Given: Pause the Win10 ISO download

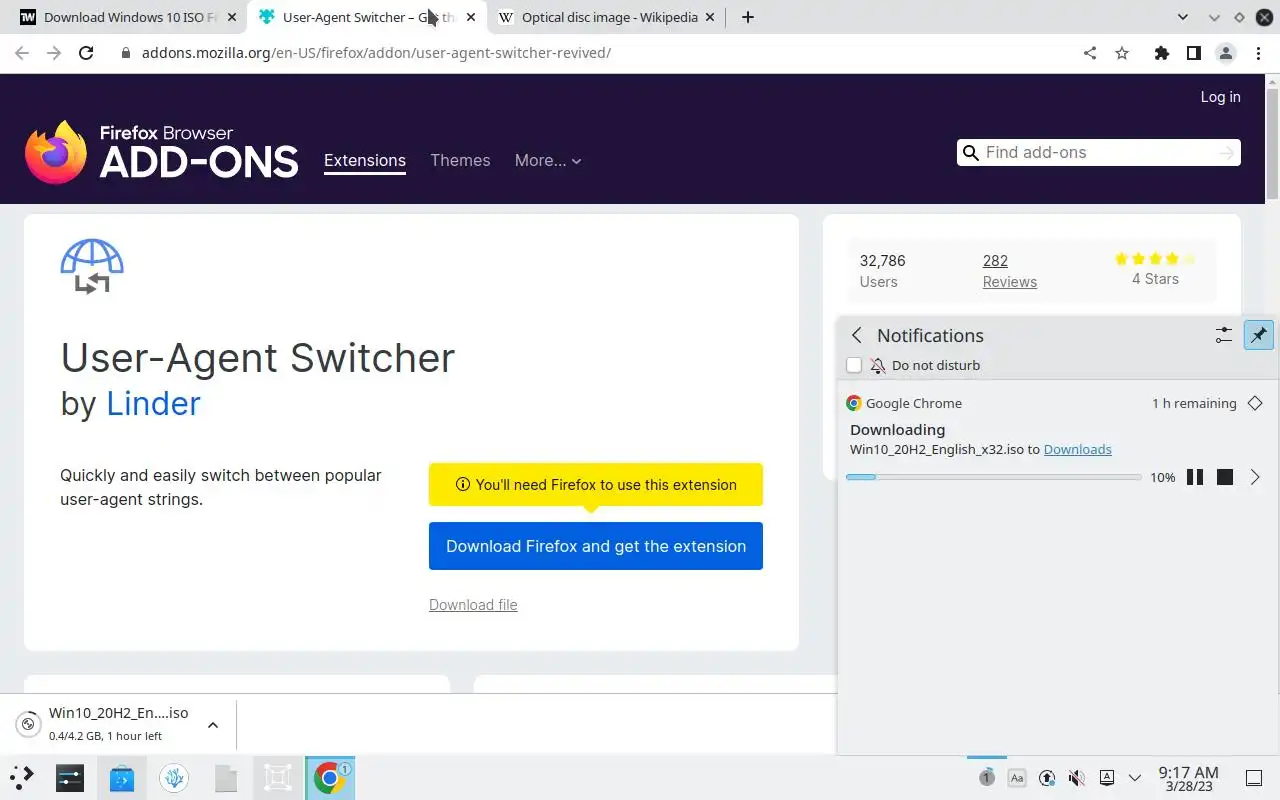Looking at the screenshot, I should point(1194,477).
